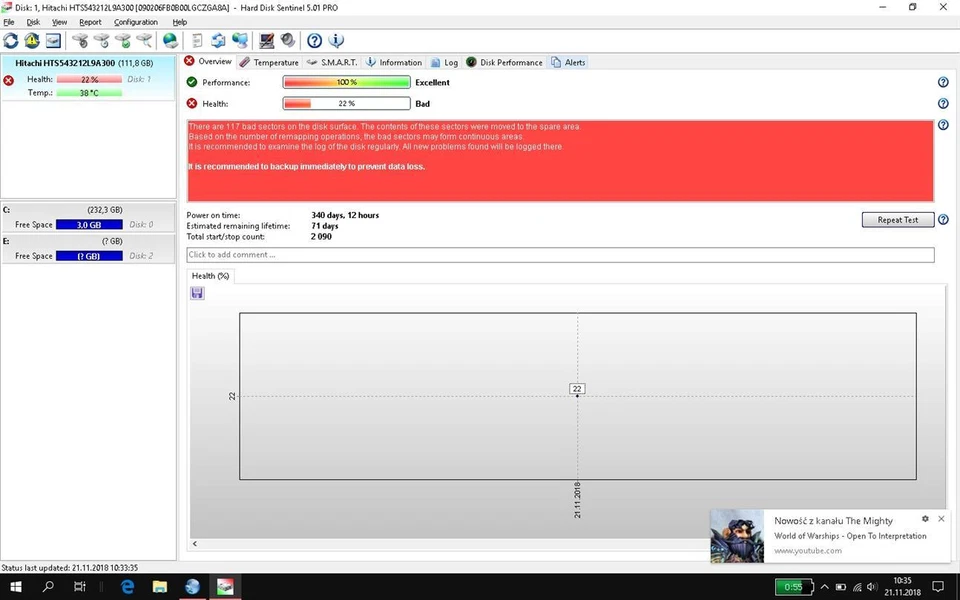This screenshot has width=960, height=600.
Task: Open the text report document toolbar icon
Action: [197, 41]
